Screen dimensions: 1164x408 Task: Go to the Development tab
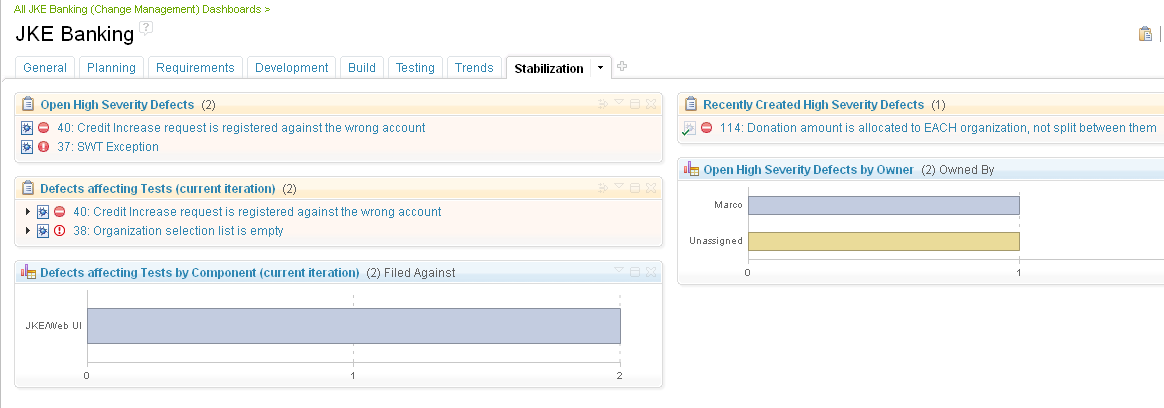click(292, 68)
